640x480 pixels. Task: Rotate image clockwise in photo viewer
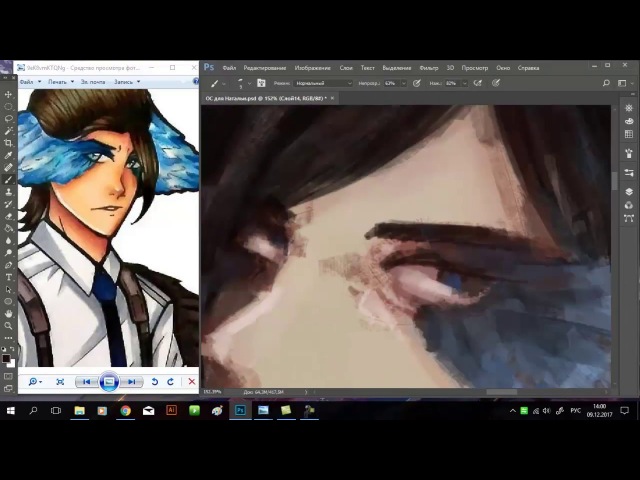(171, 382)
